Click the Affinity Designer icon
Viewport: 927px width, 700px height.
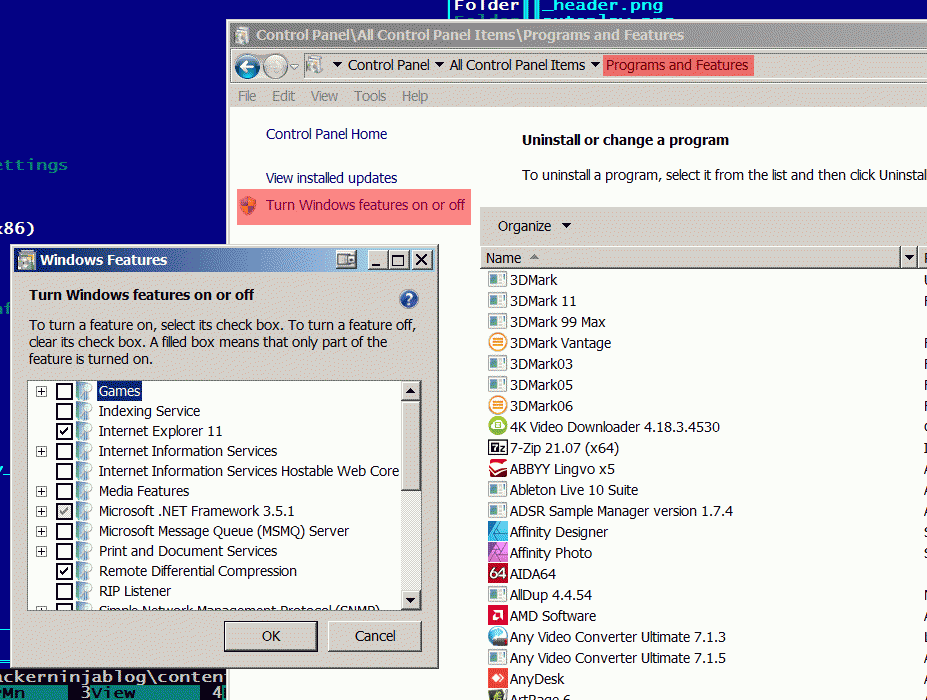(497, 532)
